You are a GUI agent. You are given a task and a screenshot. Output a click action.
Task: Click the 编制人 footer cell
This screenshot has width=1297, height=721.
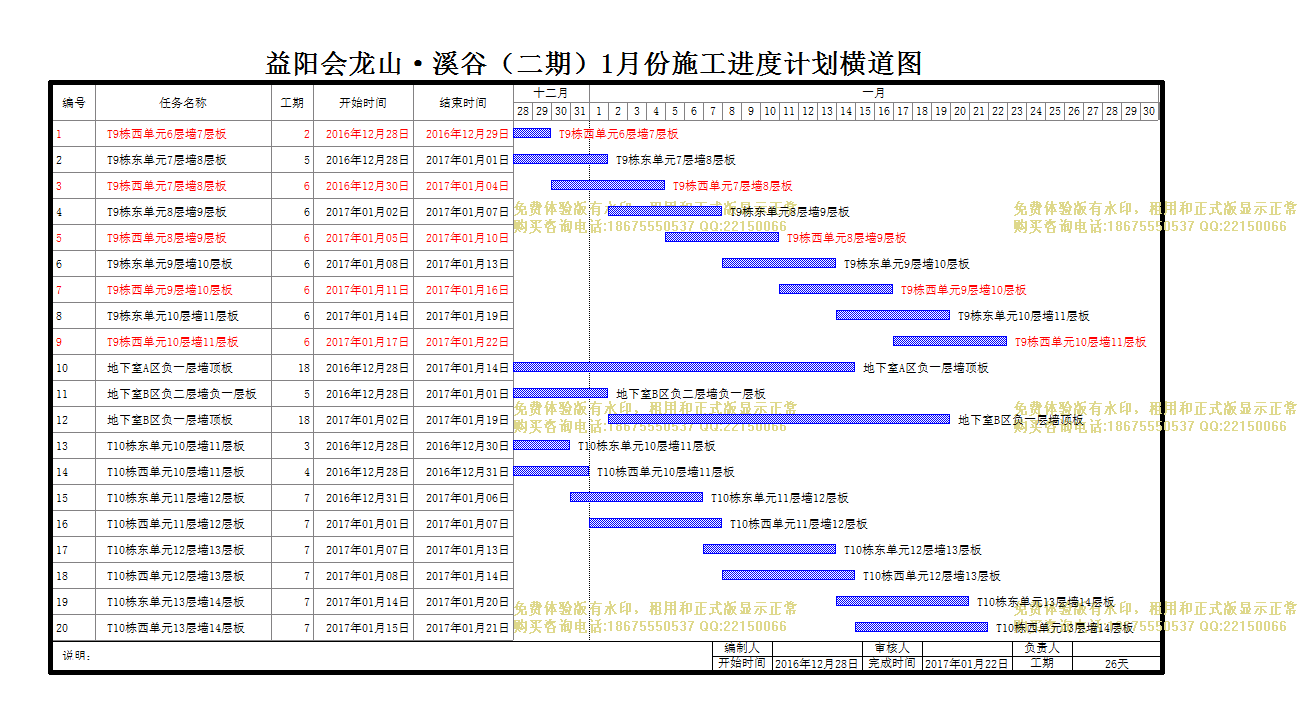(742, 648)
